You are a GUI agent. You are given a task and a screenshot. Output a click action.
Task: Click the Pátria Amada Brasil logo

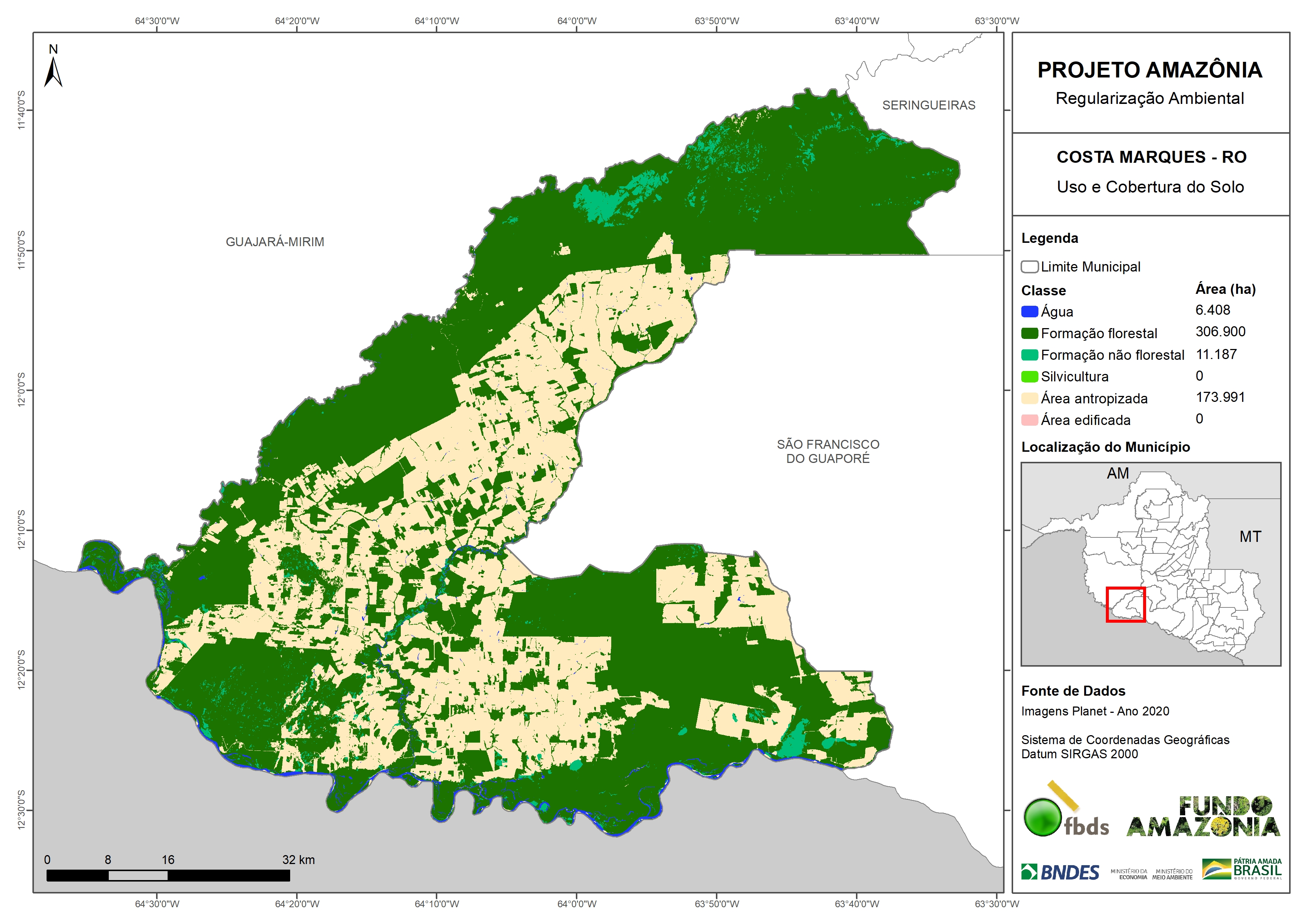point(1242,869)
